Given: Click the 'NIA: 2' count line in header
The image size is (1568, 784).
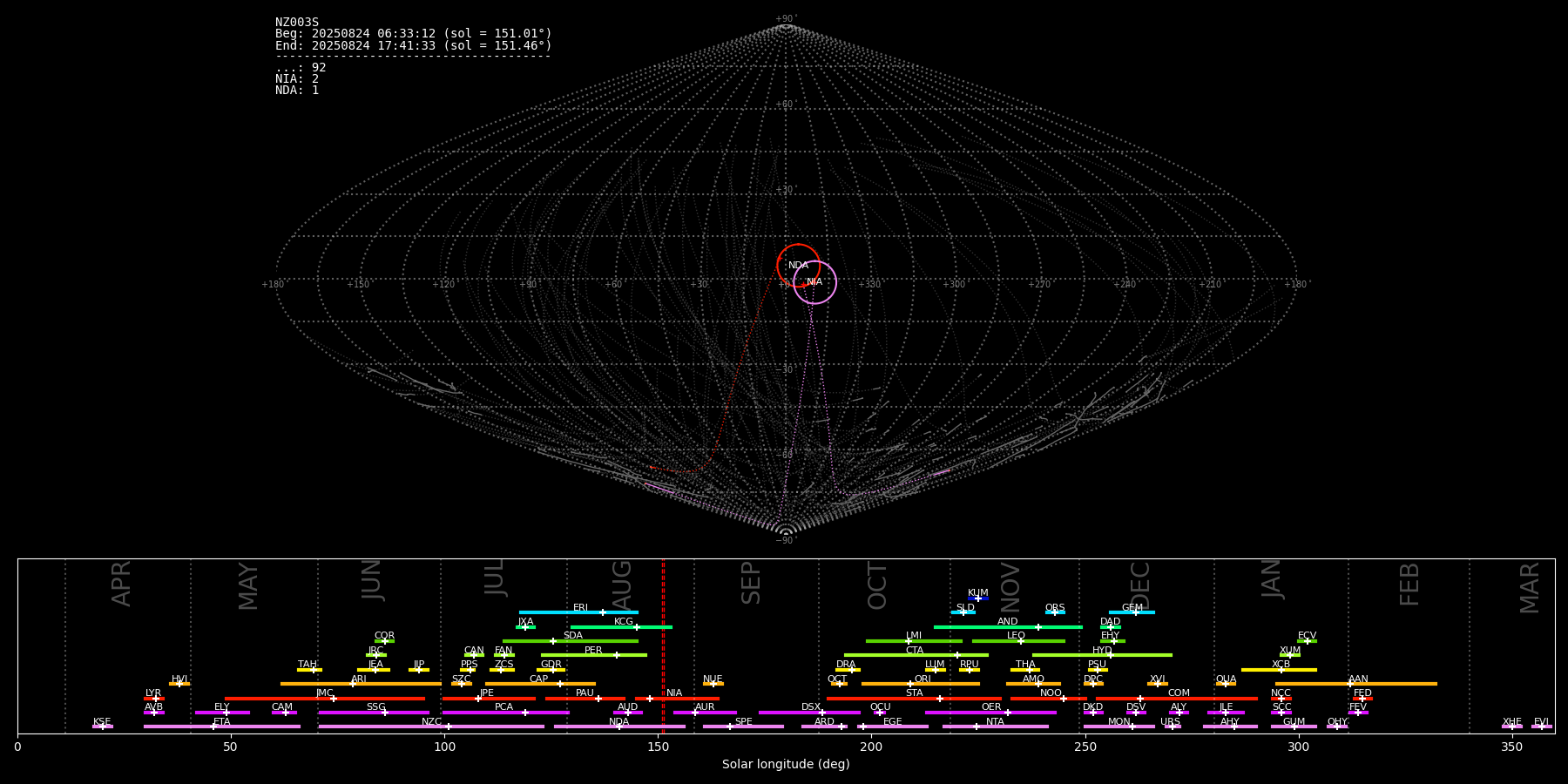Looking at the screenshot, I should tap(297, 79).
